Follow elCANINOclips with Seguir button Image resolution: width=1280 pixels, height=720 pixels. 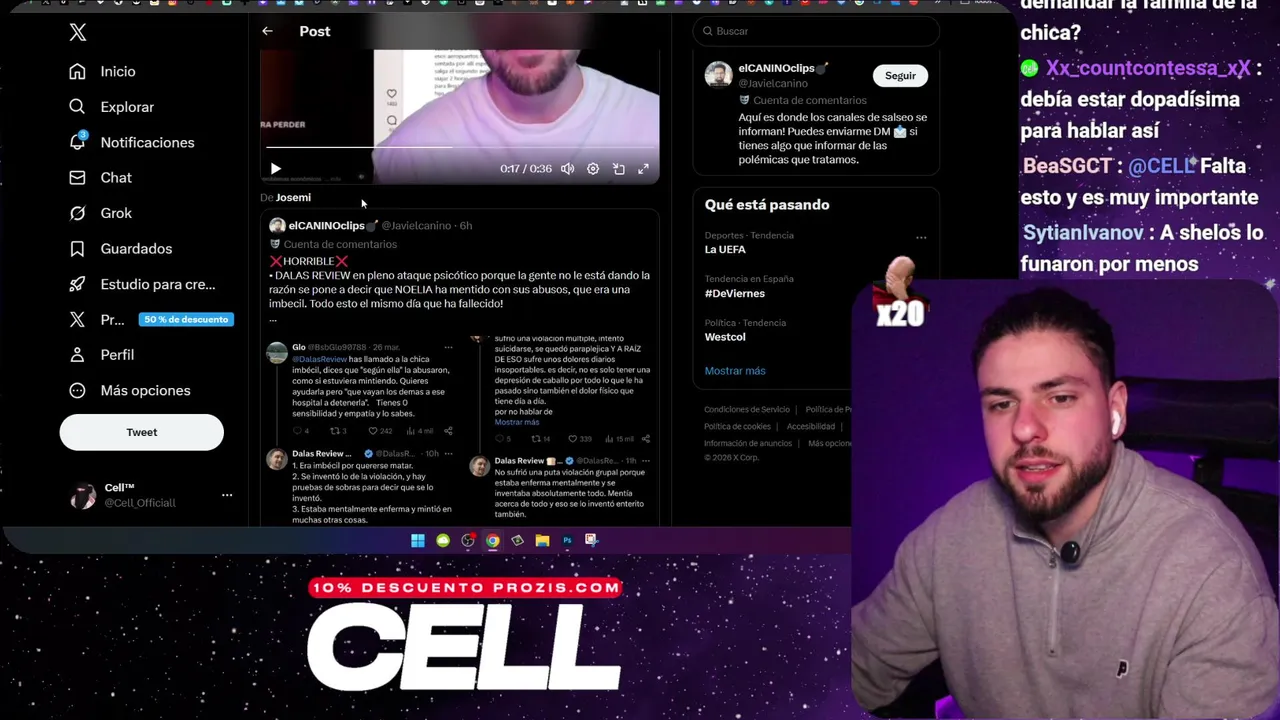[900, 75]
